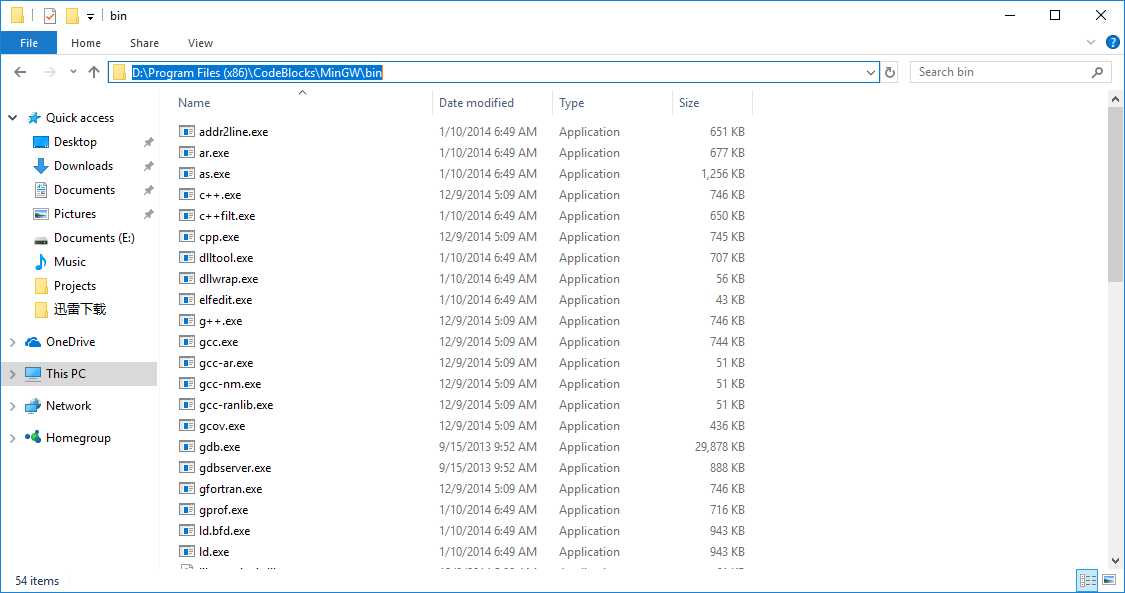Select the c++.exe file icon

(x=187, y=195)
